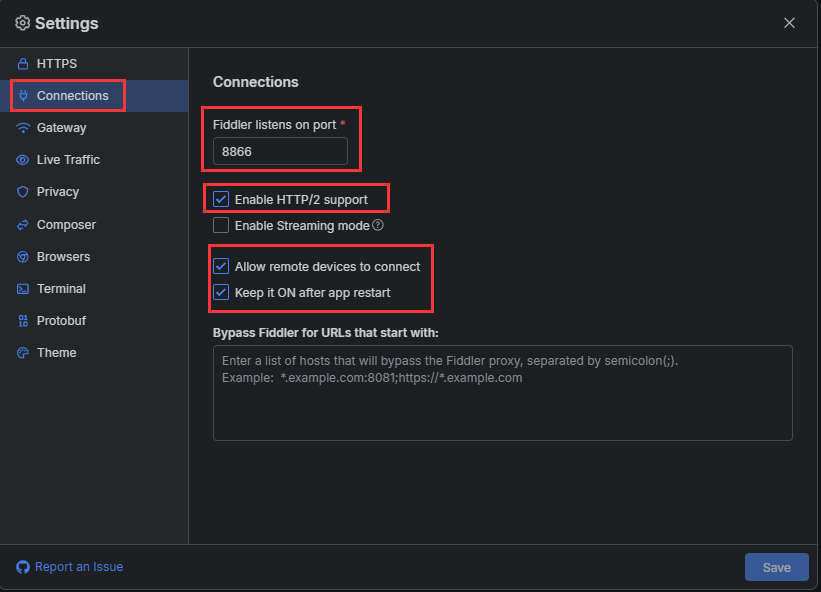
Task: Uncheck Keep it ON after app restart
Action: coord(221,292)
